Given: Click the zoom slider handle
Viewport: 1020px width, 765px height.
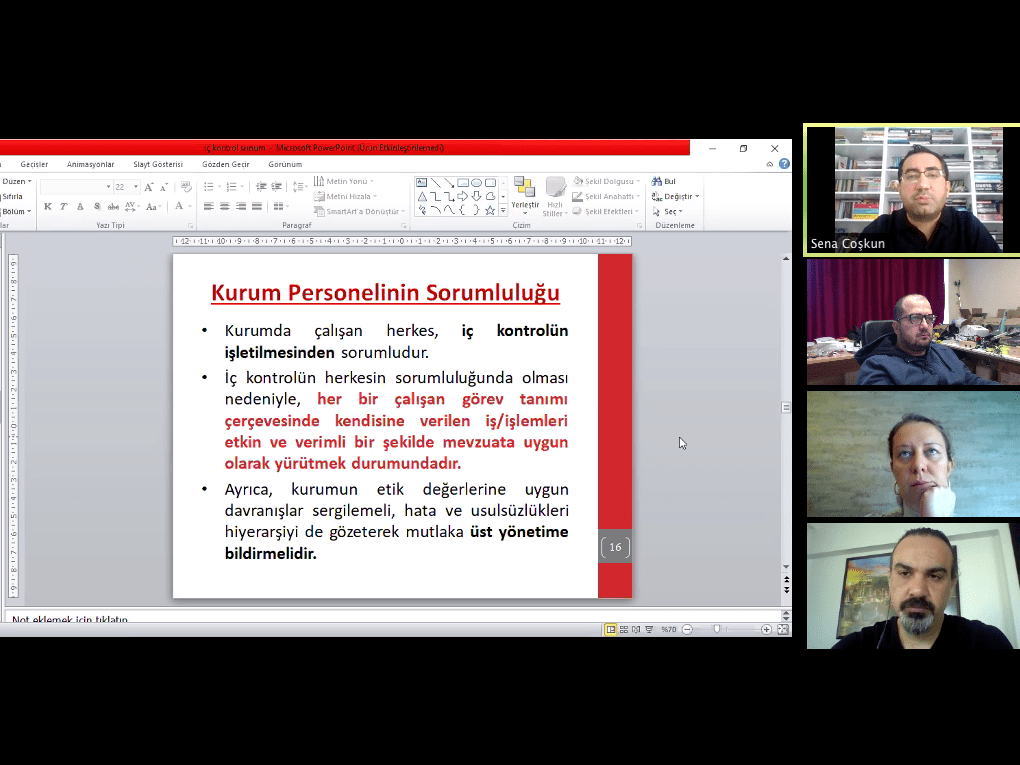Looking at the screenshot, I should [717, 629].
